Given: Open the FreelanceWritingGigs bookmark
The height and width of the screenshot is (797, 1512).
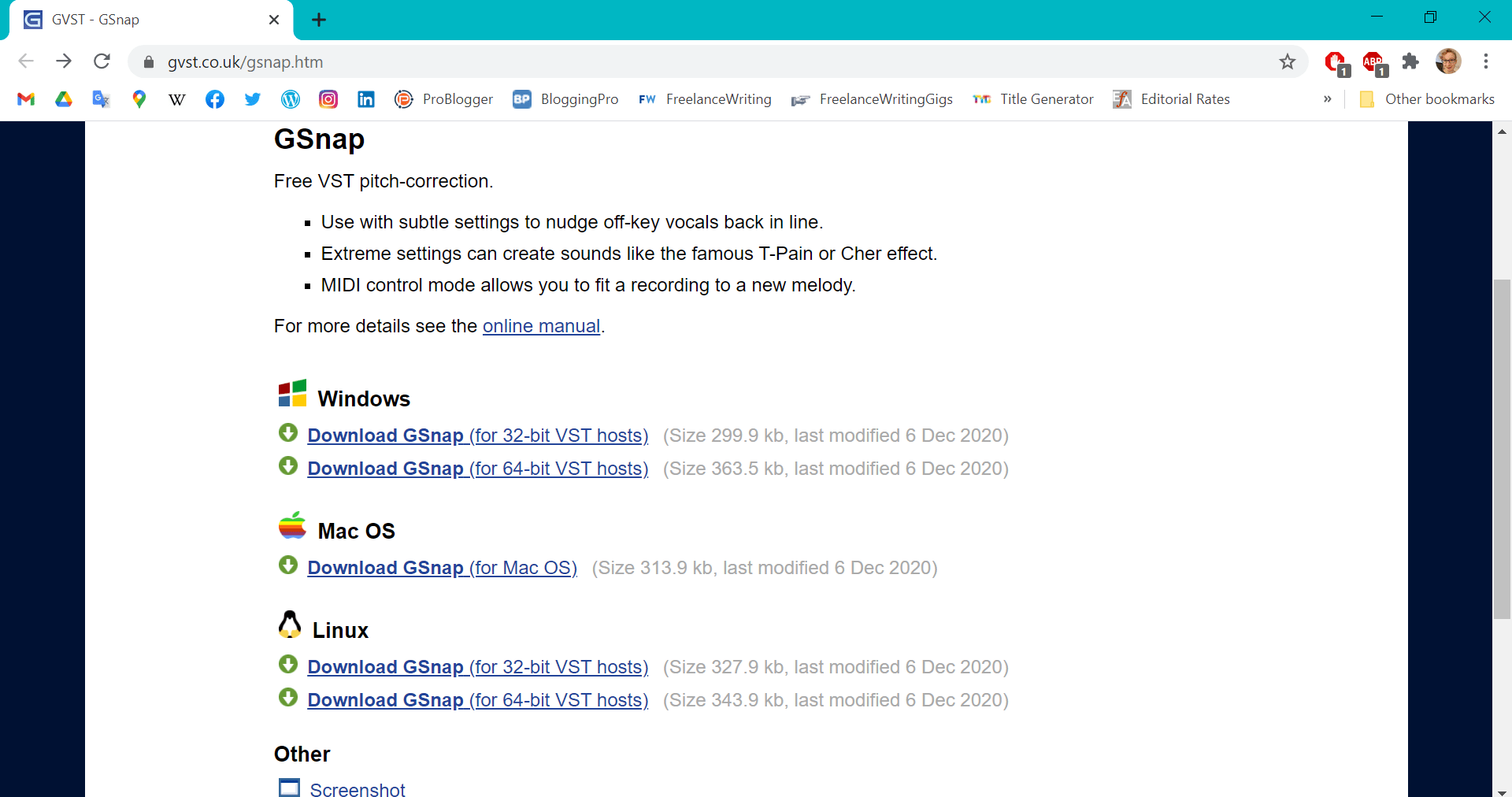Looking at the screenshot, I should click(x=873, y=99).
